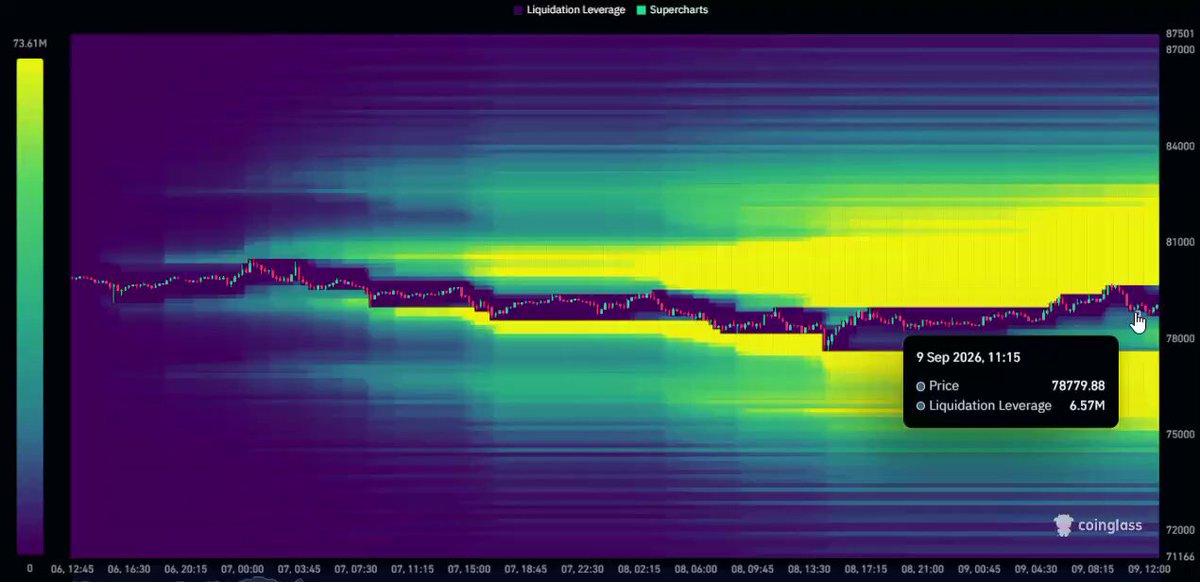Image resolution: width=1200 pixels, height=582 pixels.
Task: Toggle the Supercharts legend series
Action: (672, 10)
